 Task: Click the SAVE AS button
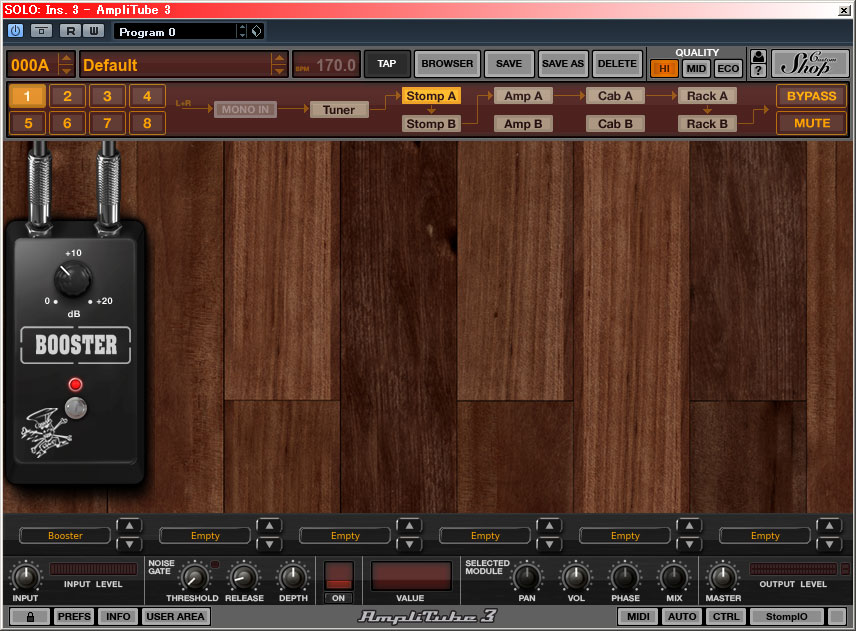click(563, 64)
